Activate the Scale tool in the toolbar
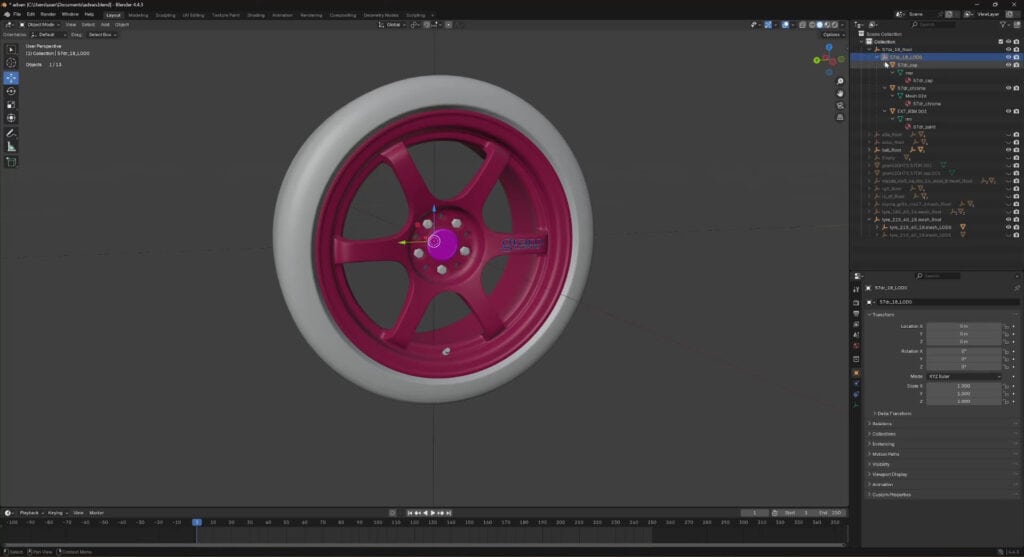The height and width of the screenshot is (557, 1024). tap(11, 104)
